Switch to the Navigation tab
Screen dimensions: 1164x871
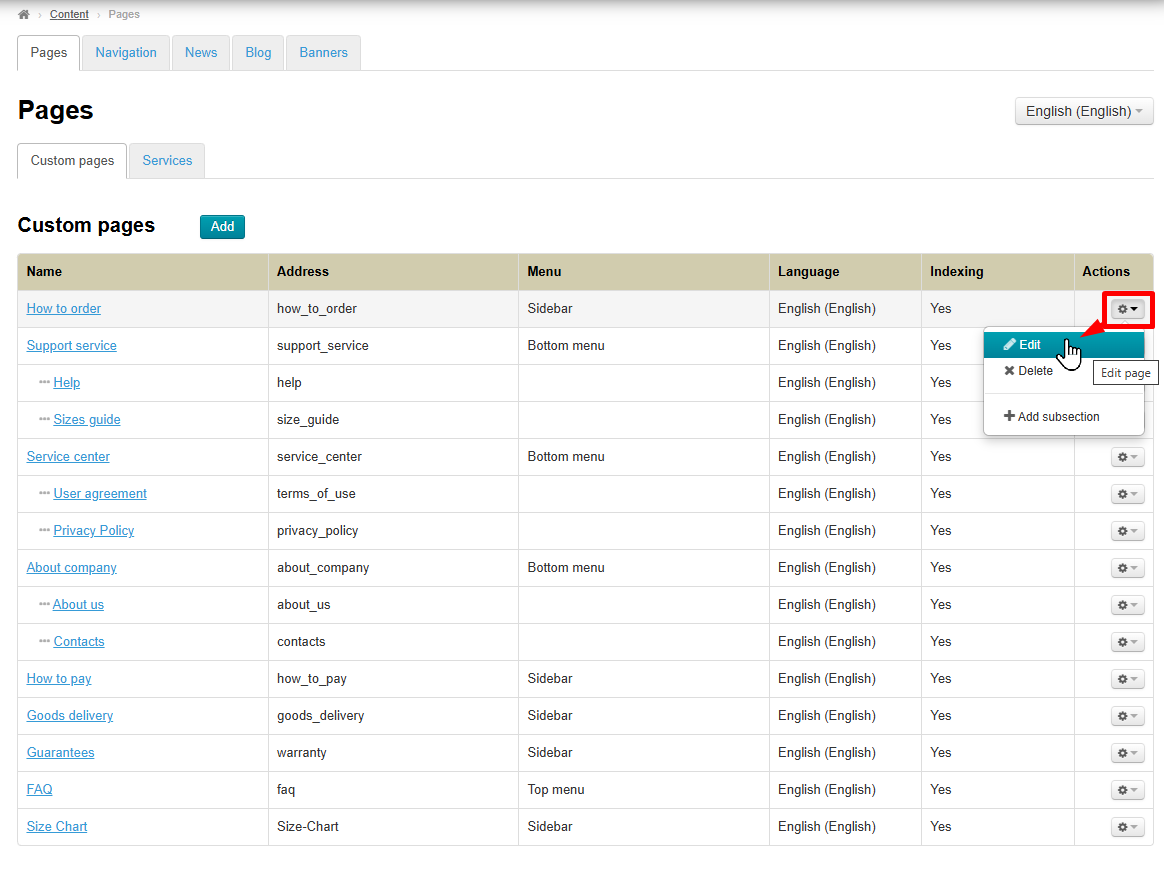point(126,53)
